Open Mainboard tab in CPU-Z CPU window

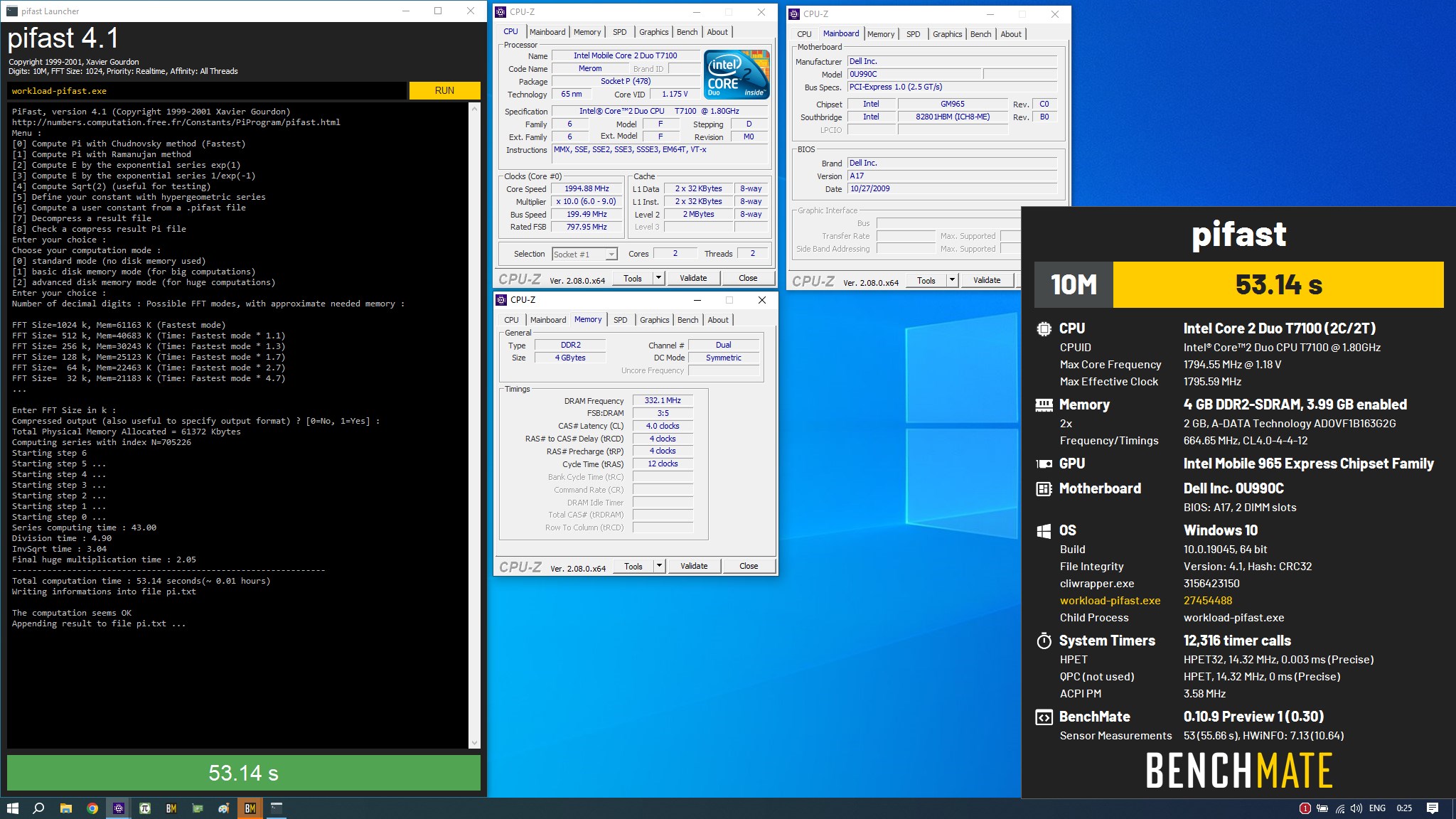[547, 32]
